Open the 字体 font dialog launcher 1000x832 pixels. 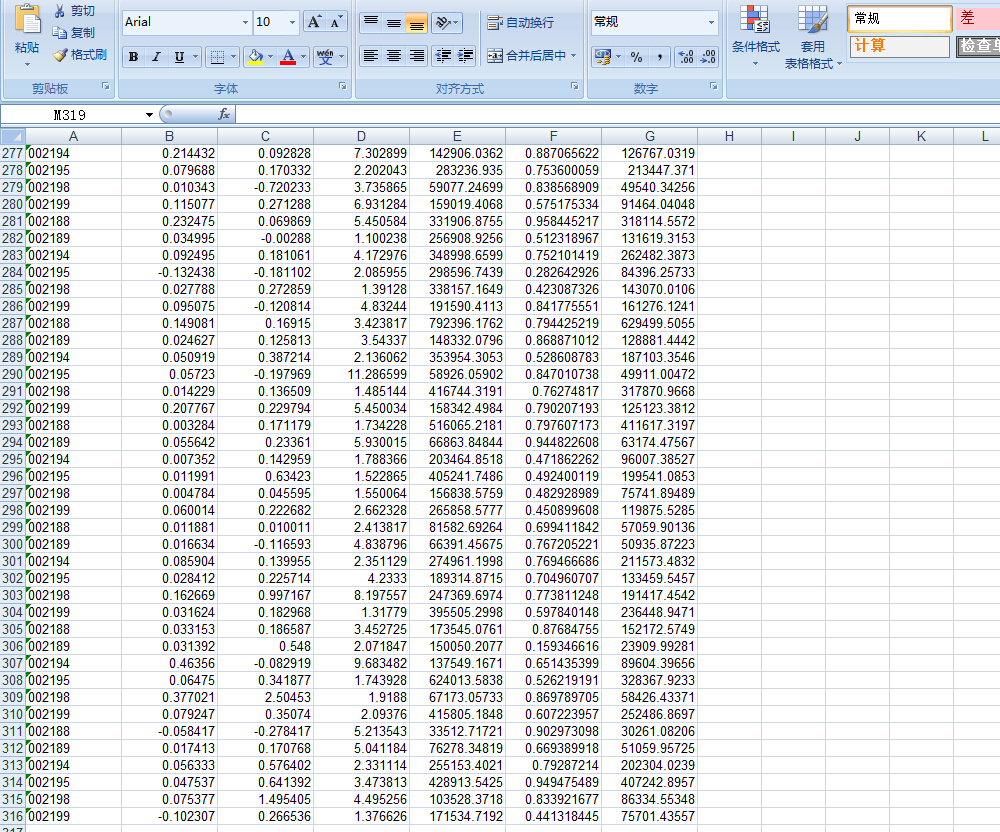(343, 86)
